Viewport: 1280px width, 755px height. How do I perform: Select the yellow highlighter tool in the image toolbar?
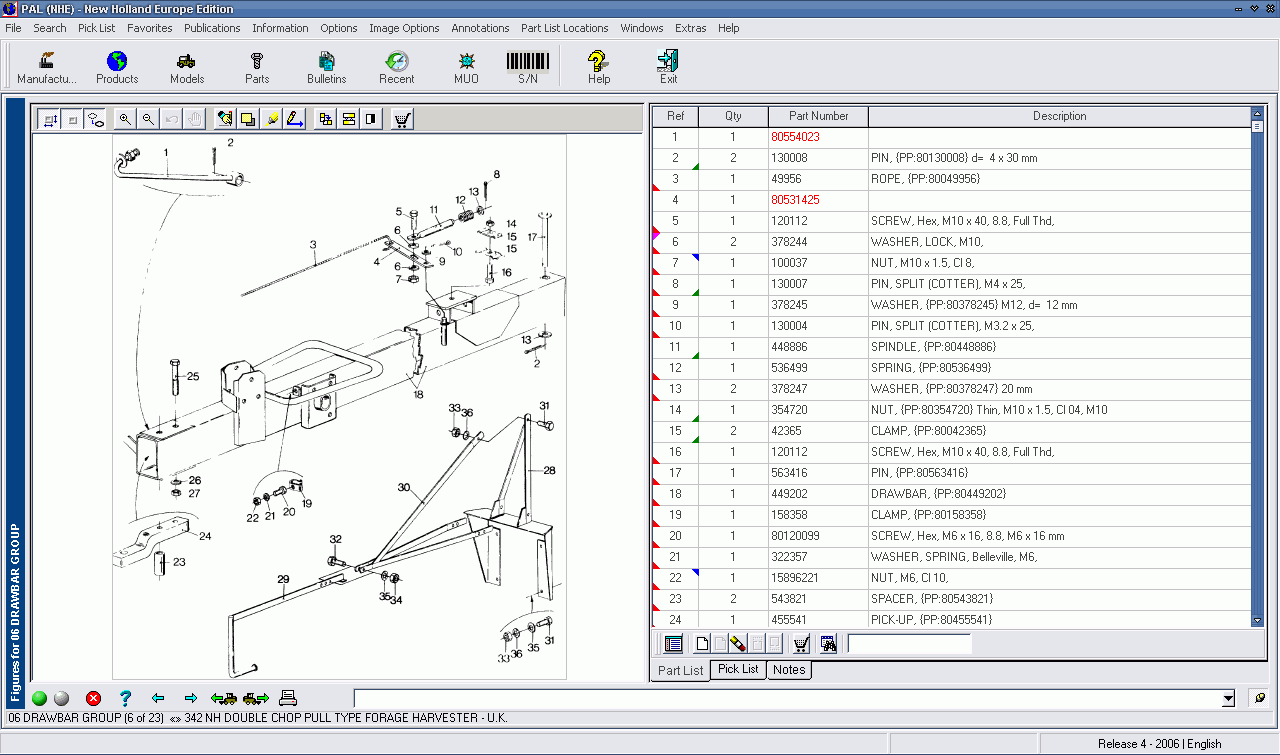tap(271, 118)
